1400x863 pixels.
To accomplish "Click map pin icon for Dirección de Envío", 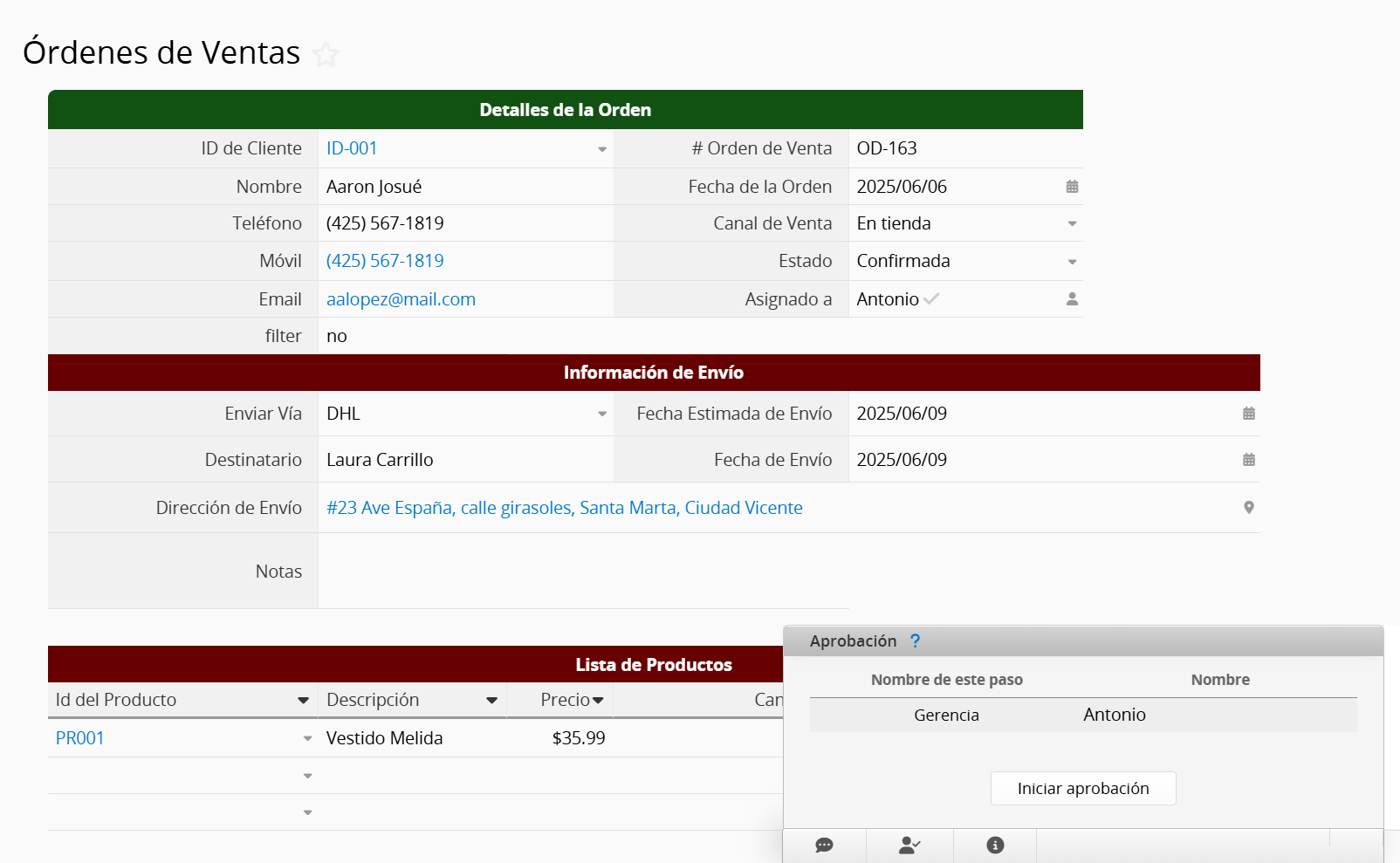I will [1248, 508].
